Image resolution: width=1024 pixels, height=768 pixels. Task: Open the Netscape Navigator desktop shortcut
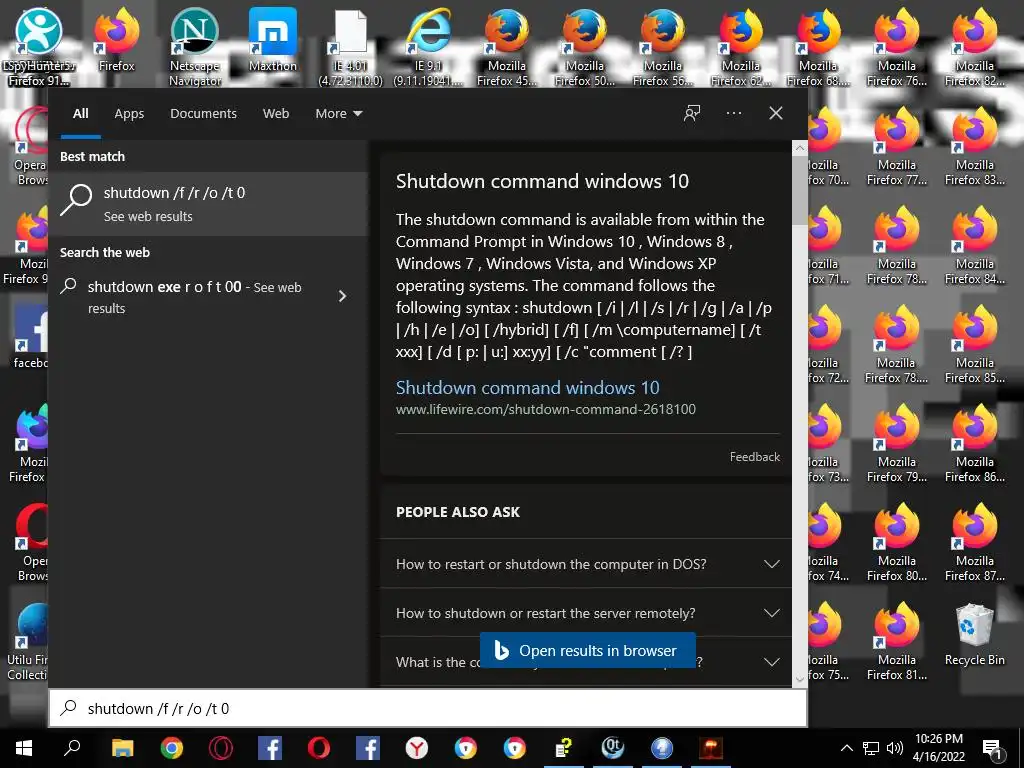[x=195, y=48]
